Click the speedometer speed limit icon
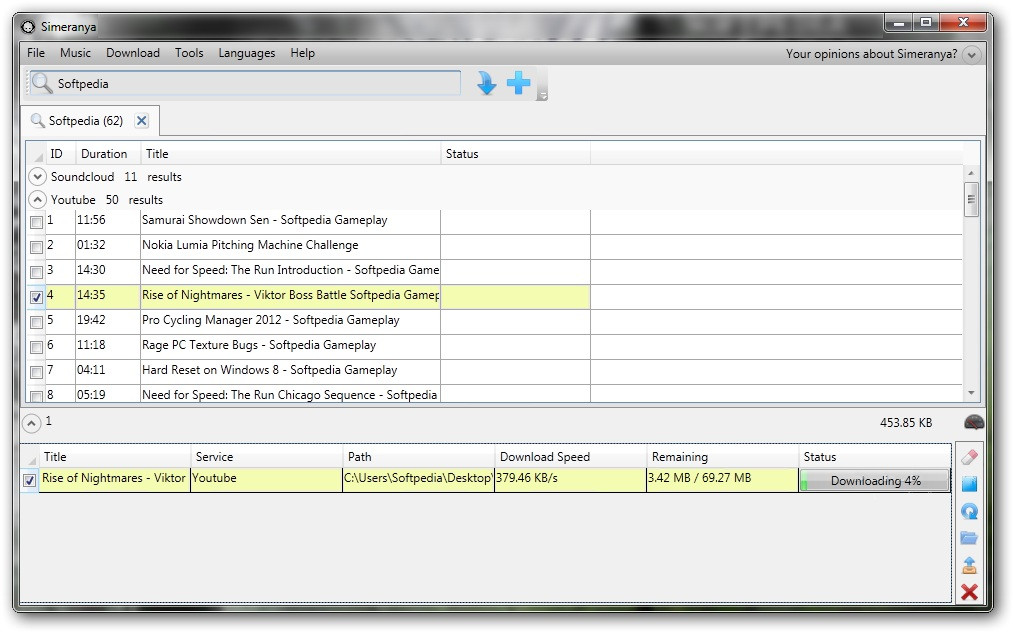1014x633 pixels. 974,422
